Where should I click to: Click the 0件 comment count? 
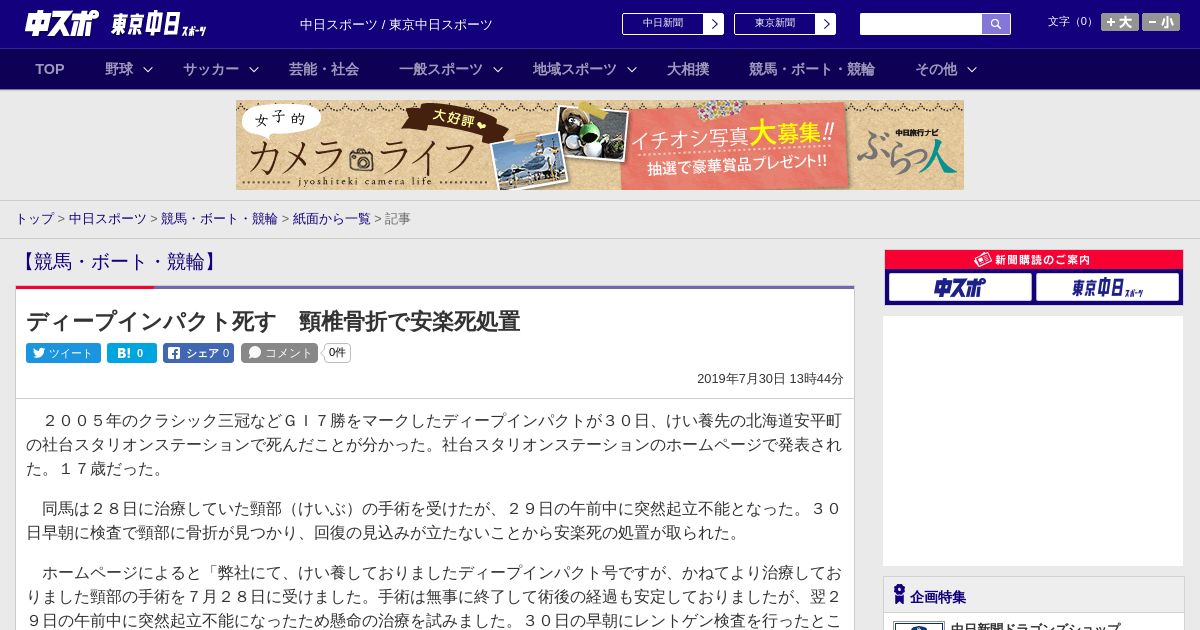[337, 353]
